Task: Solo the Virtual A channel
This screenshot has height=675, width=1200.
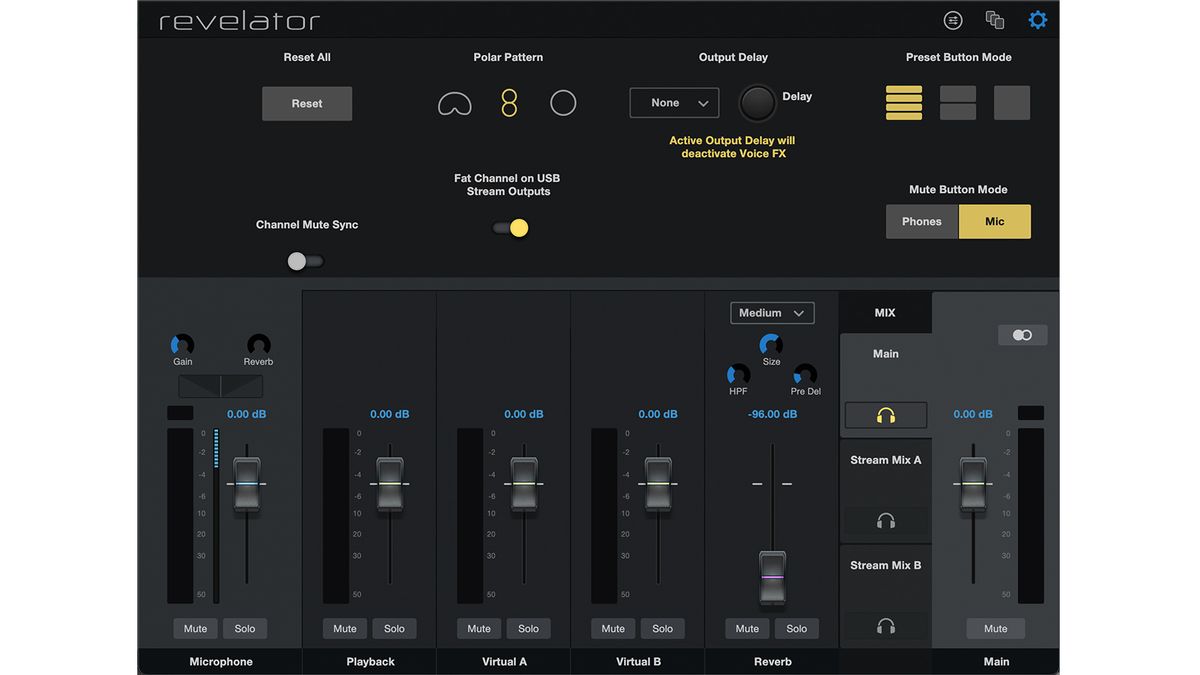Action: coord(529,629)
